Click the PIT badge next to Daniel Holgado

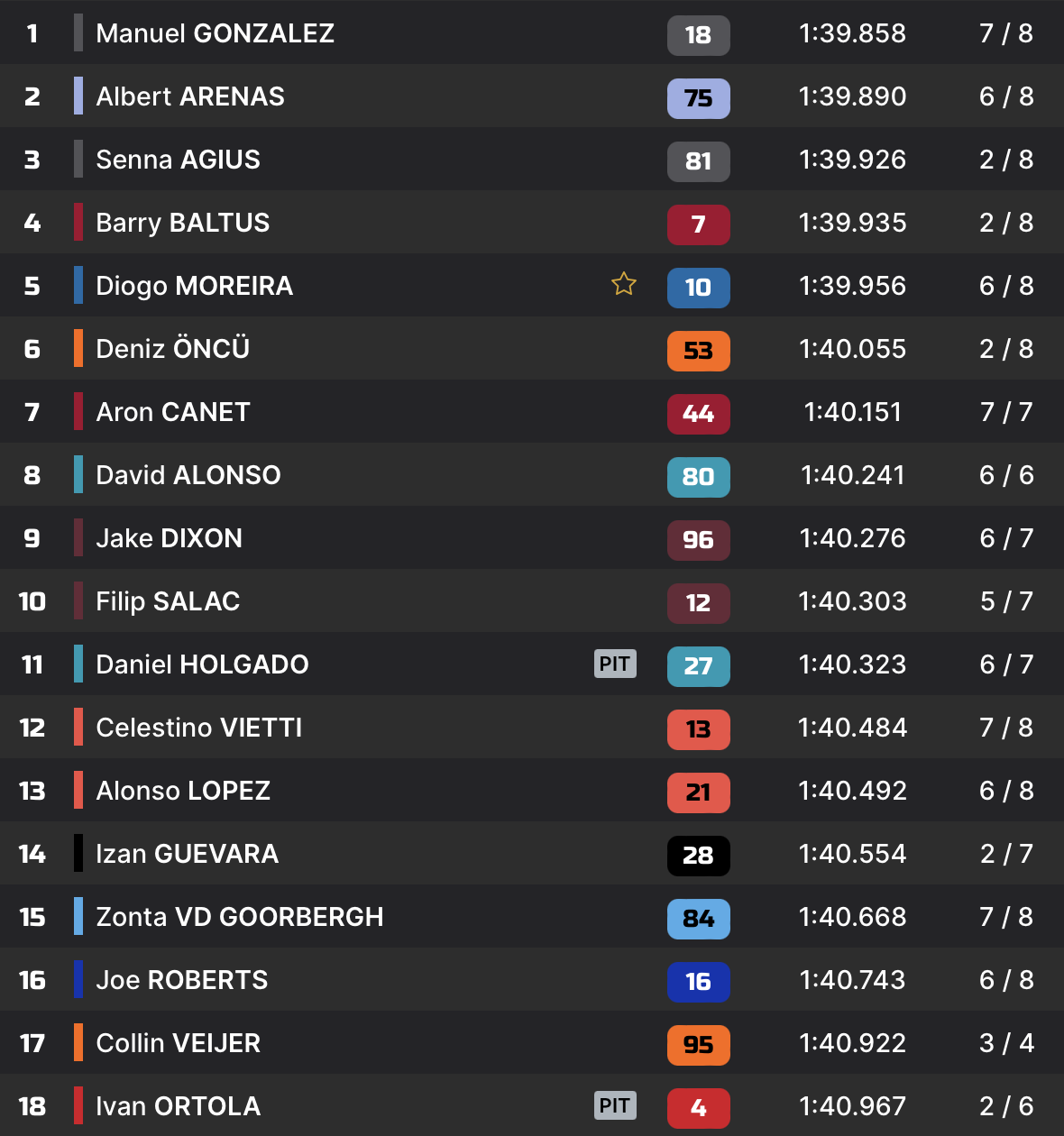coord(615,664)
